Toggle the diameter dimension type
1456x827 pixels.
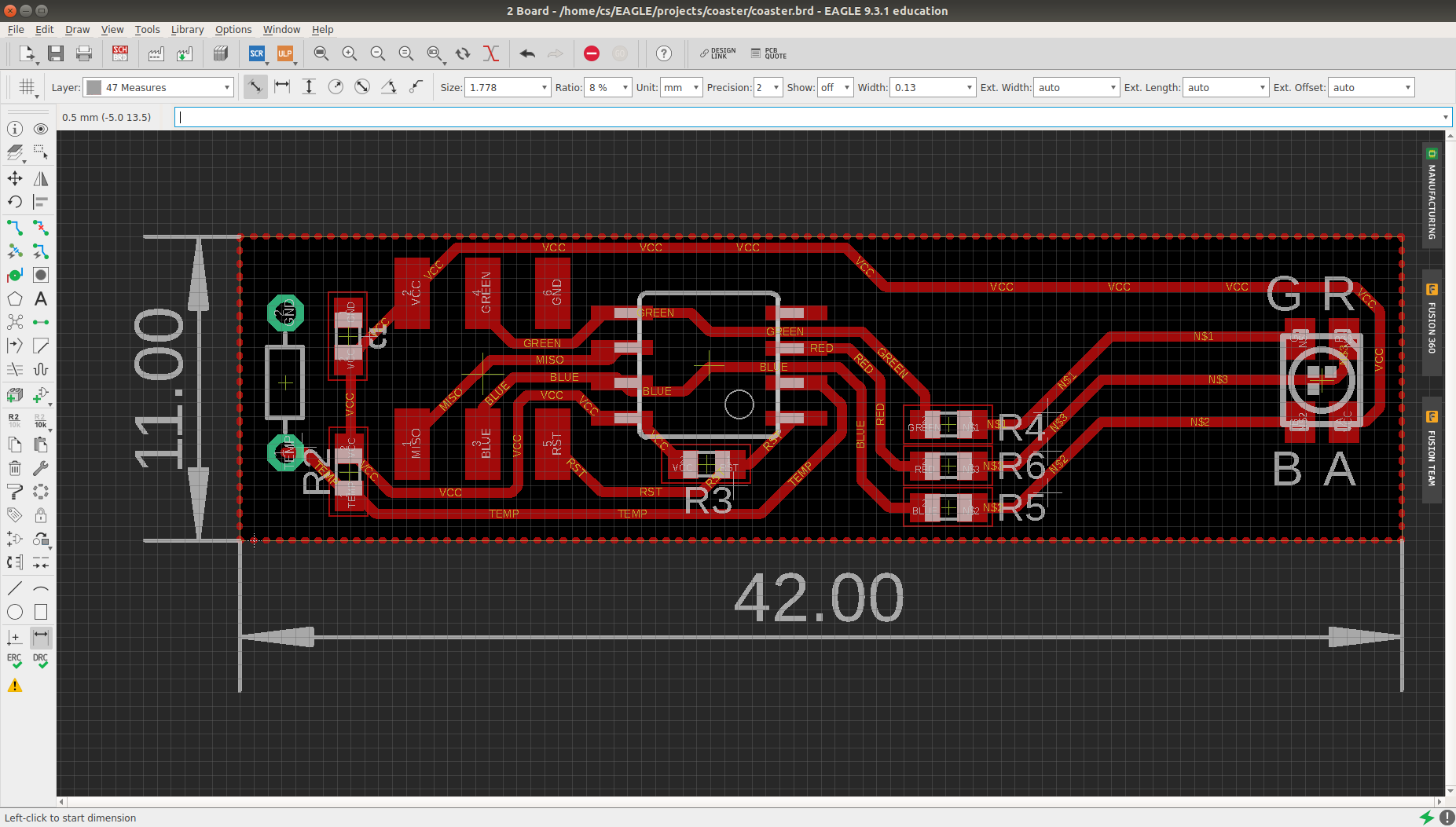pos(362,86)
